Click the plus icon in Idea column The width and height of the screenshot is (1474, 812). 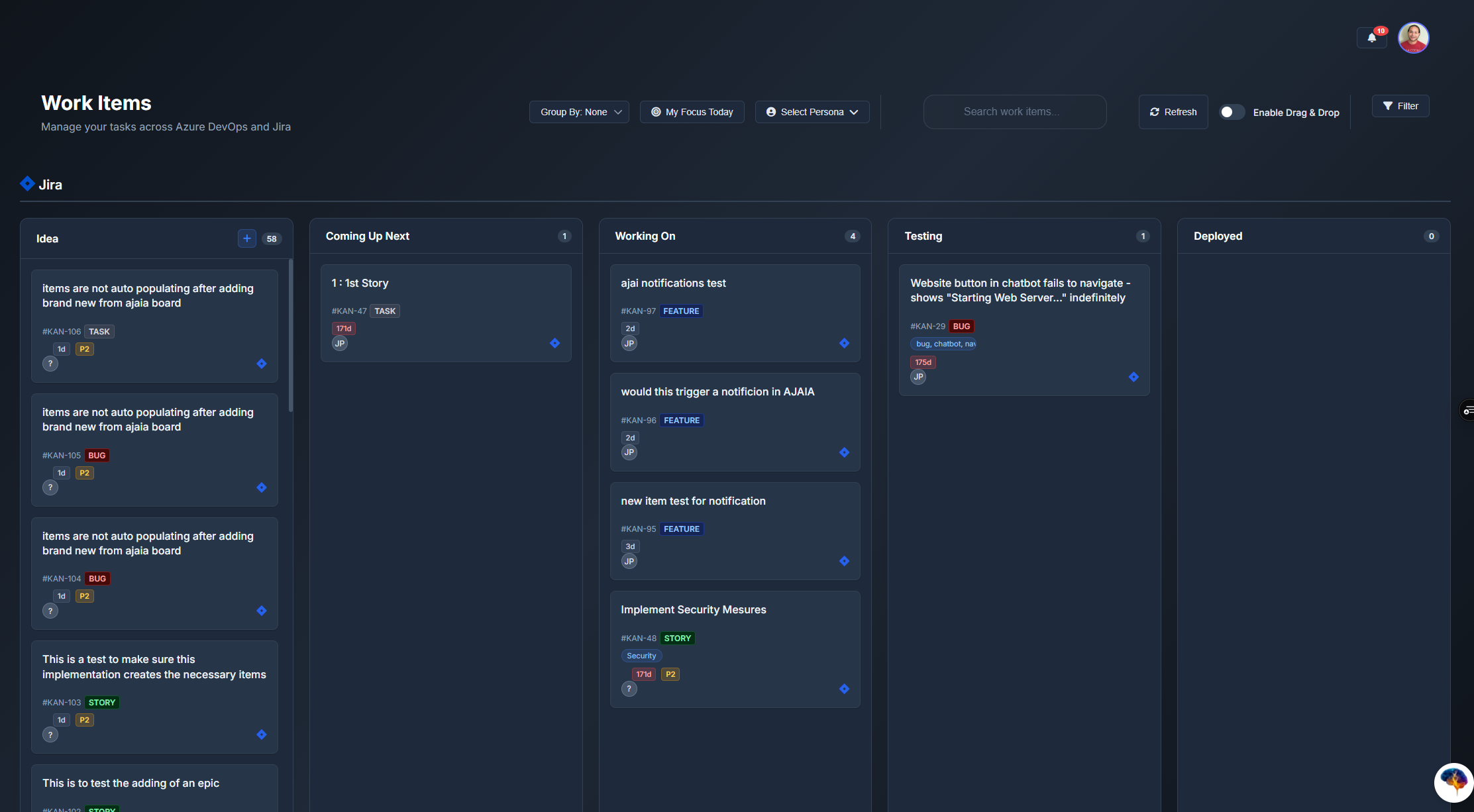(x=246, y=238)
